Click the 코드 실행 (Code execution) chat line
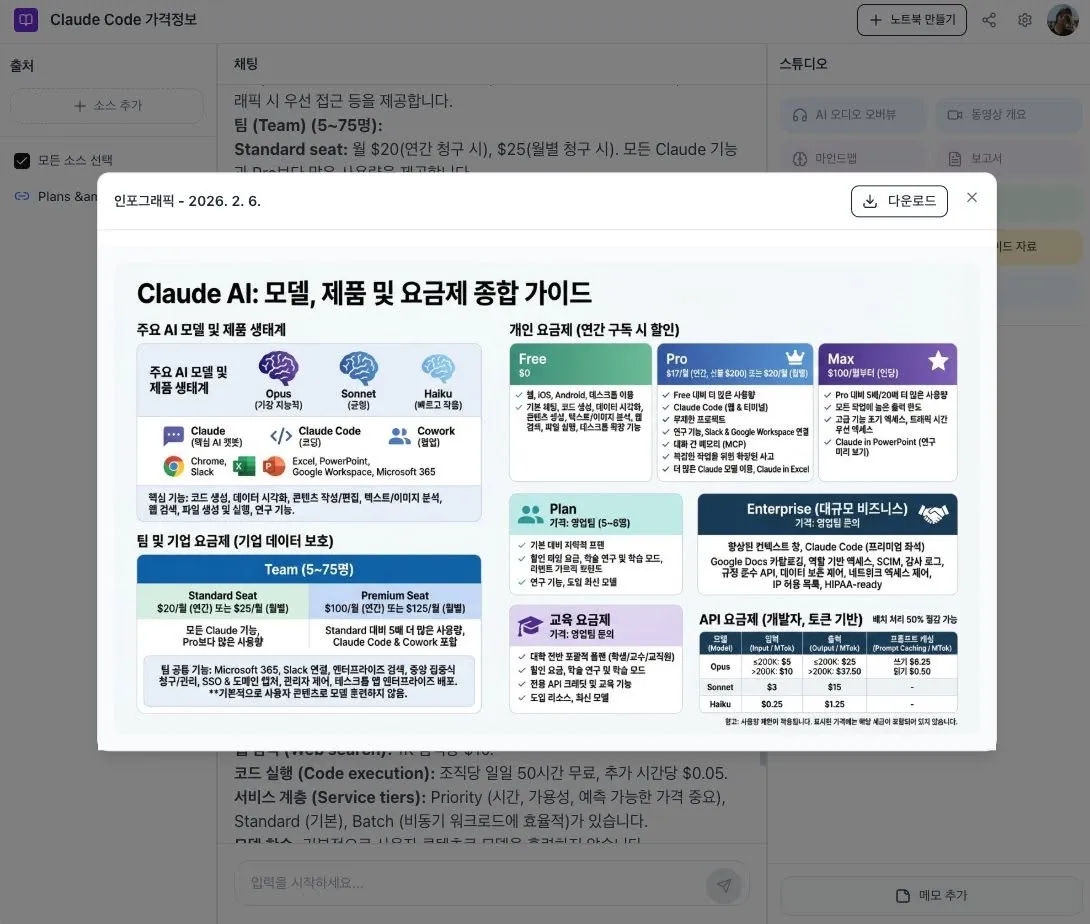 coord(480,773)
